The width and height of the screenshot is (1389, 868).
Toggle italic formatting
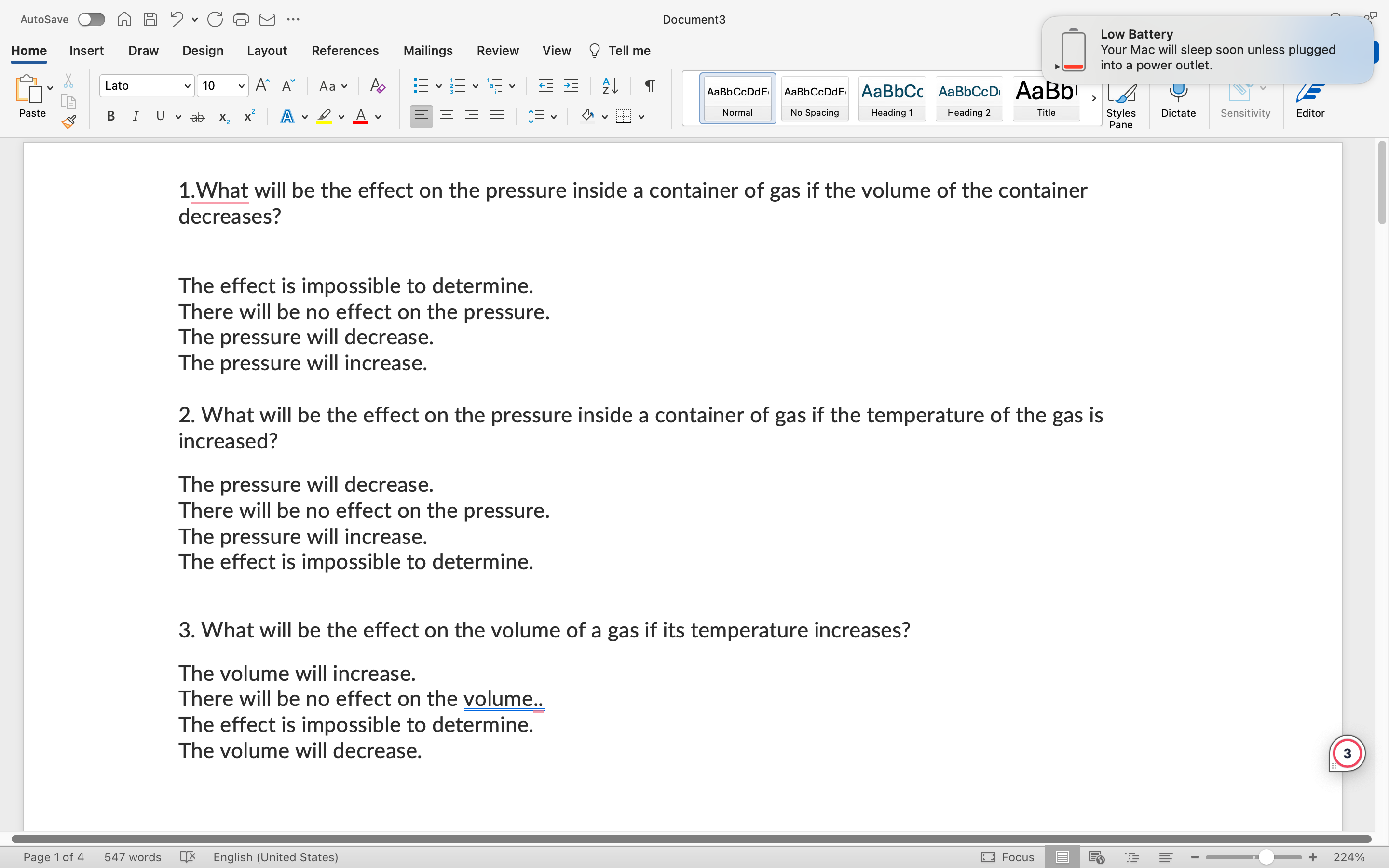coord(136,116)
